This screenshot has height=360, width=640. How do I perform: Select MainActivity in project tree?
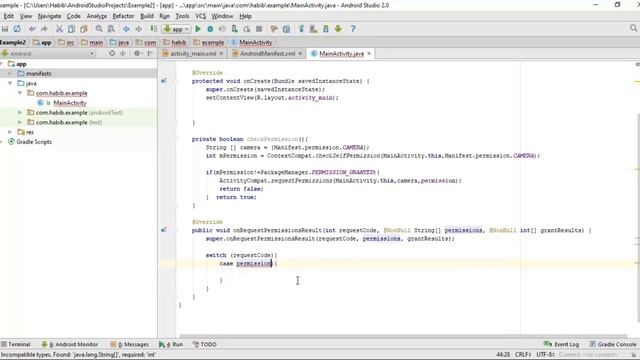pos(70,103)
